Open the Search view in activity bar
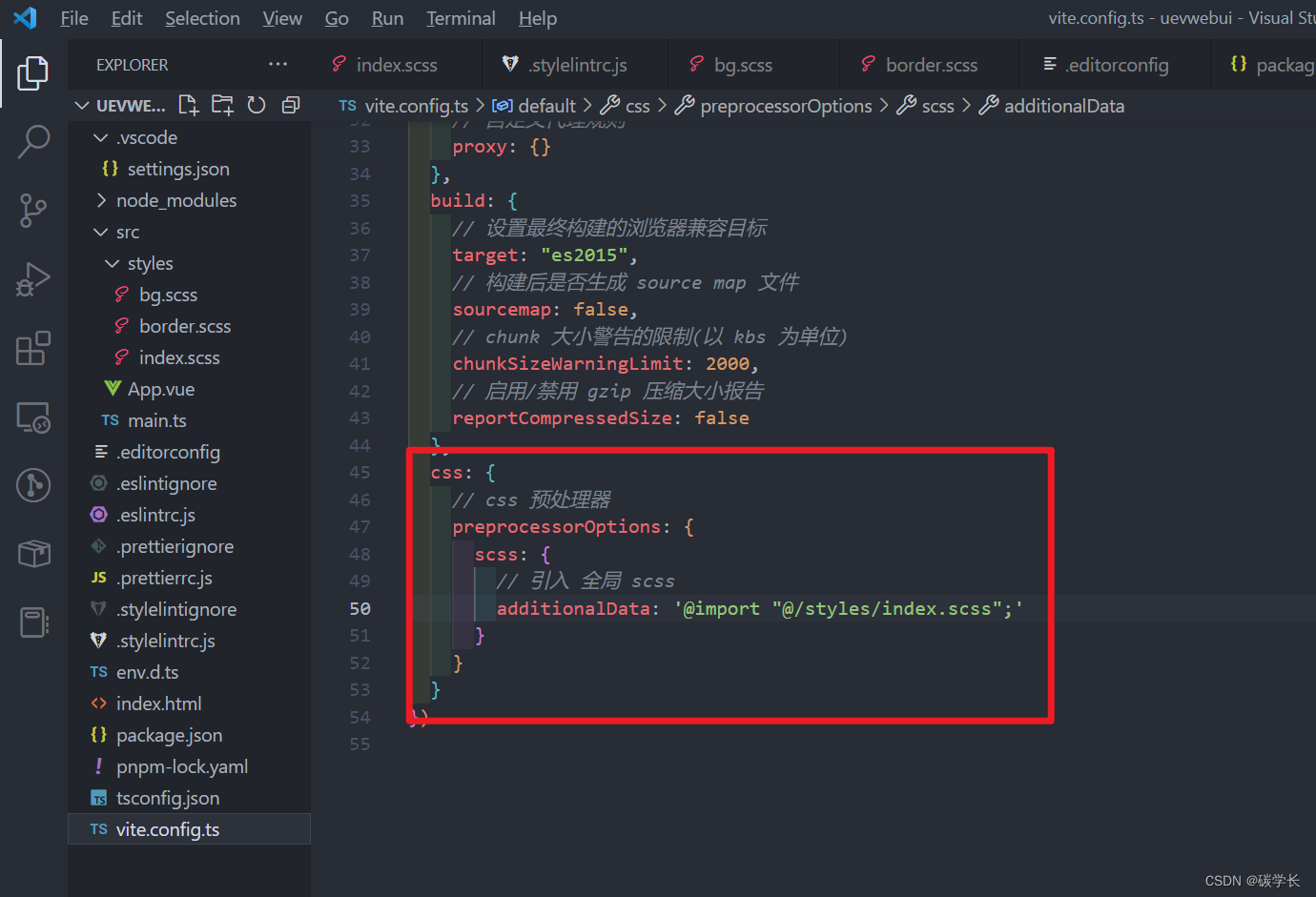 click(x=33, y=142)
